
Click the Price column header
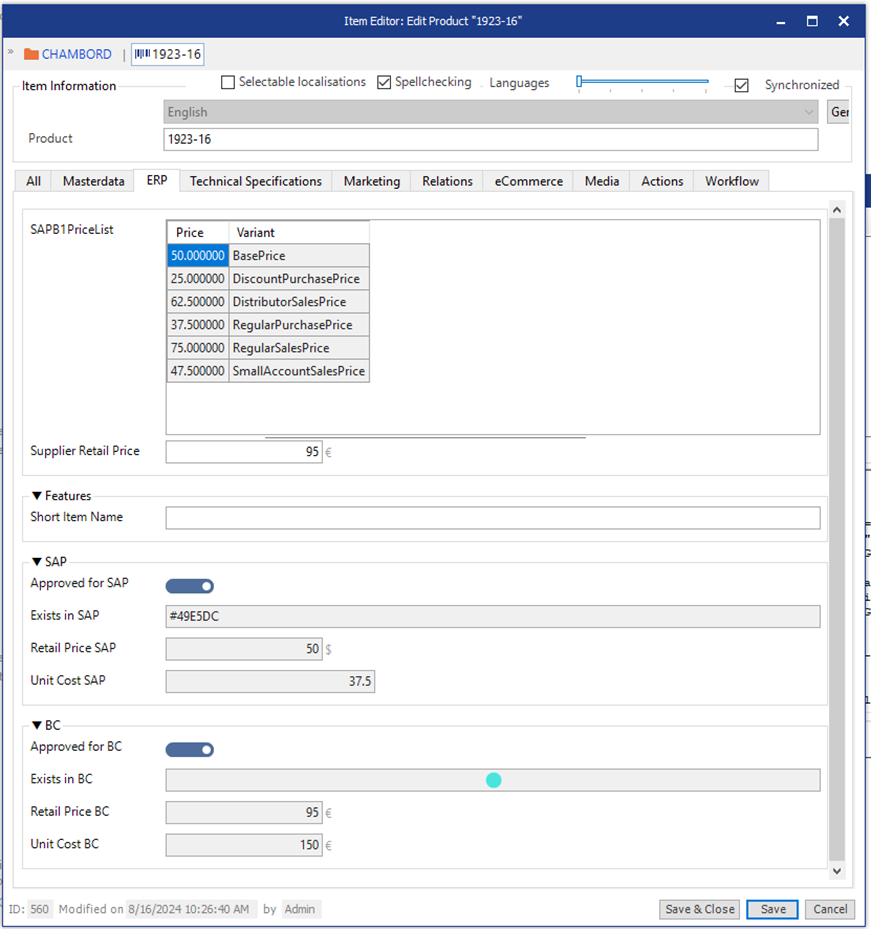[x=198, y=232]
